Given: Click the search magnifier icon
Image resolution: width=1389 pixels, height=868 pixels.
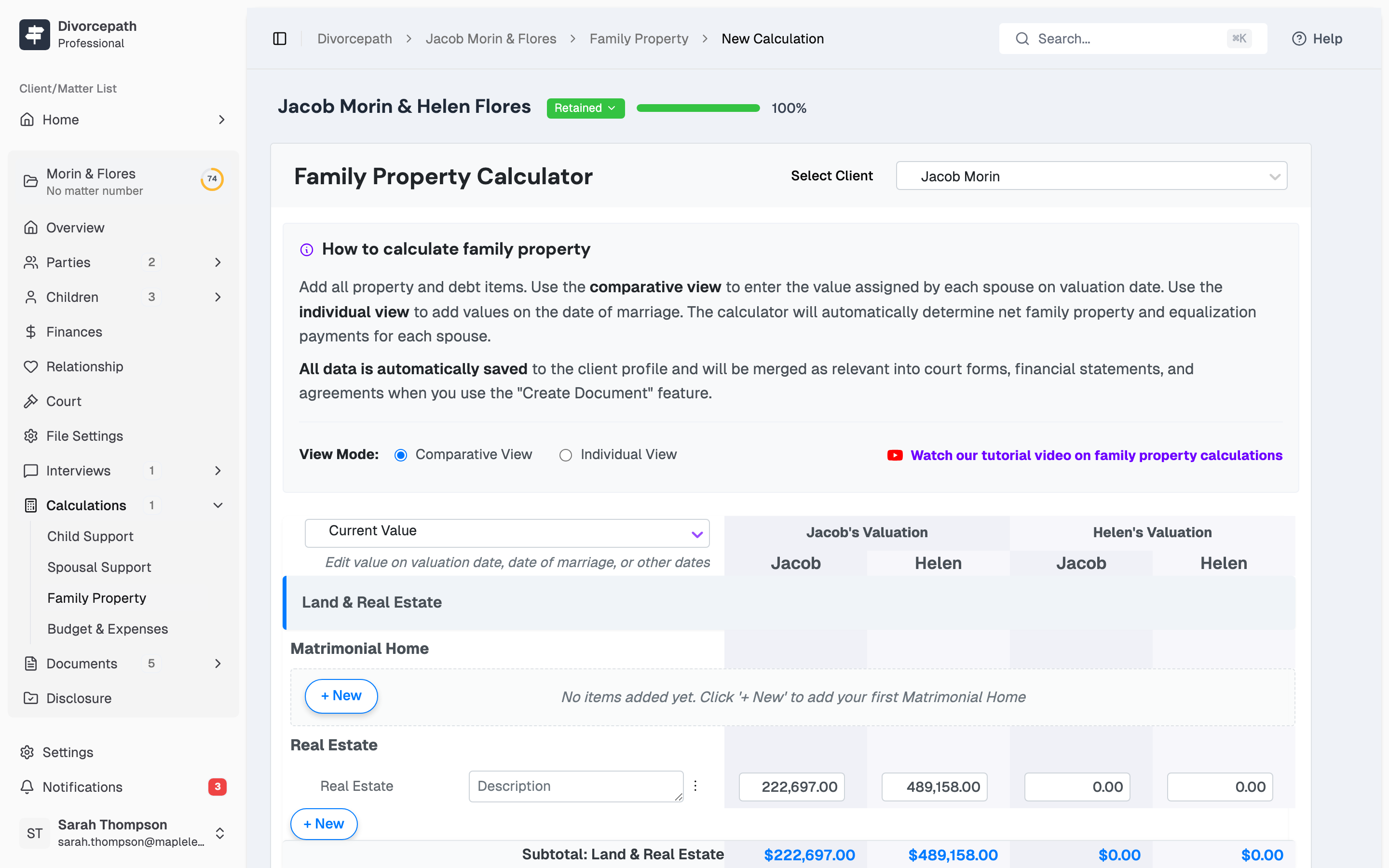Looking at the screenshot, I should [x=1023, y=38].
